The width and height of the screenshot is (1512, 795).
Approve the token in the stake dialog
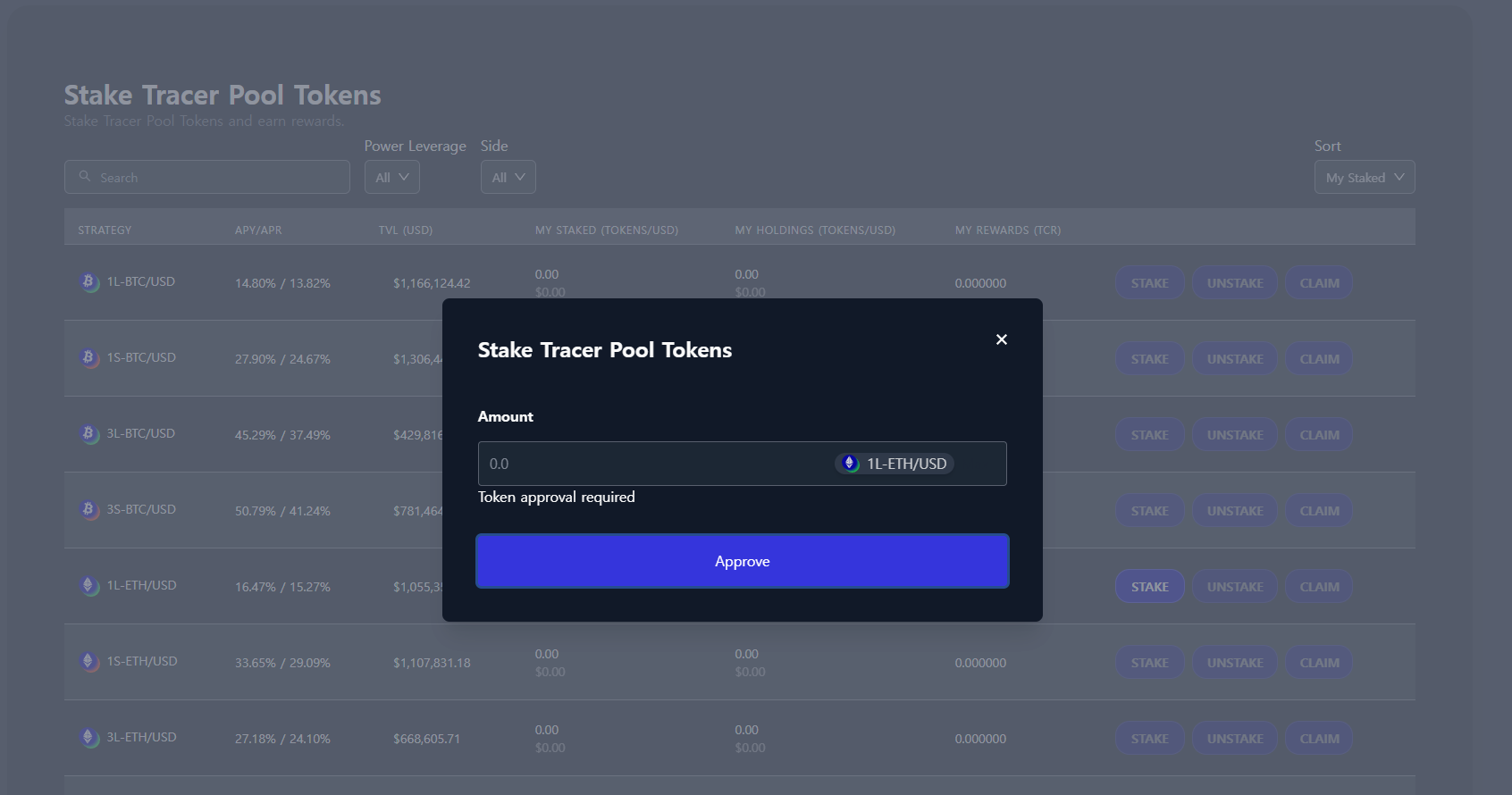click(743, 561)
